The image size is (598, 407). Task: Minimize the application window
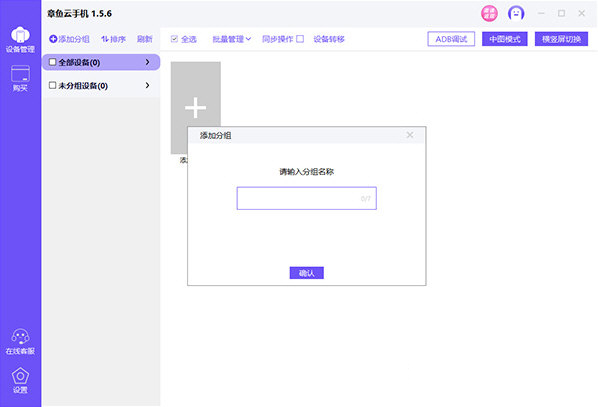[541, 13]
